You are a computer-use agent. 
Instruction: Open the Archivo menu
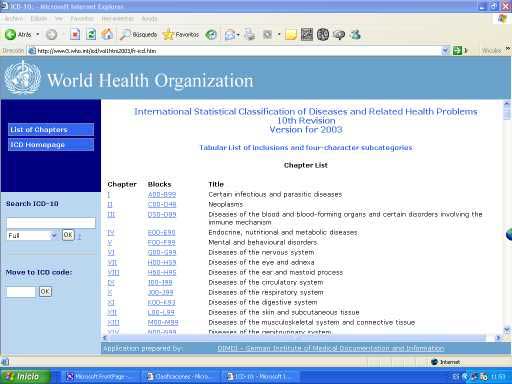(13, 19)
